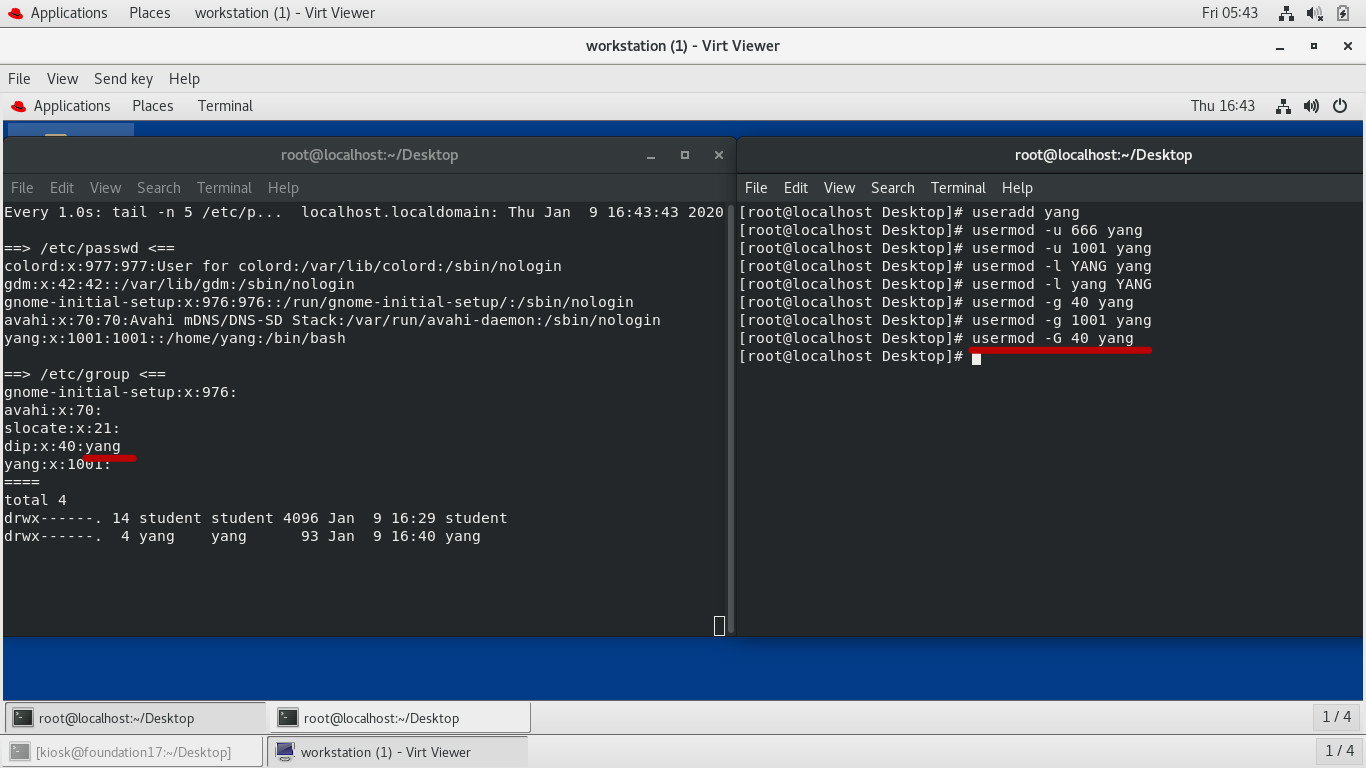This screenshot has height=768, width=1366.
Task: Click left terminal title bar root@localhost:~/Desktop
Action: (369, 155)
